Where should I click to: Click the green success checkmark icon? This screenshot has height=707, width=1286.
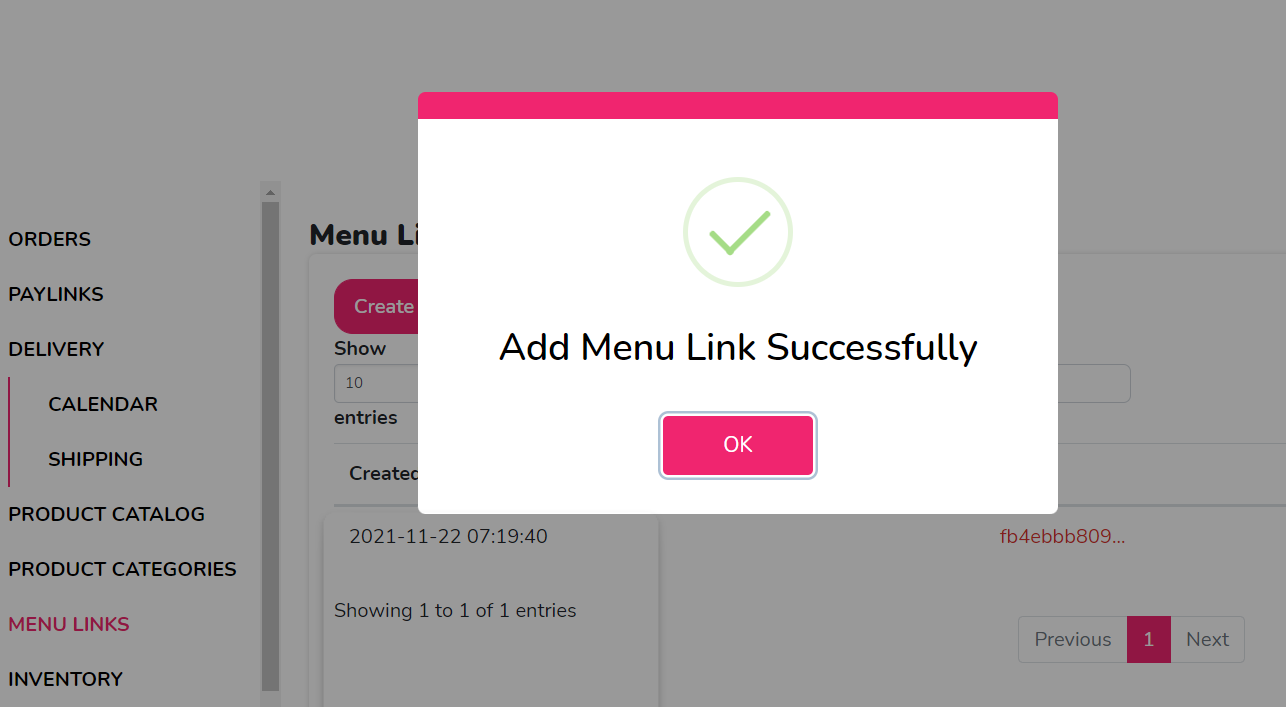click(x=738, y=232)
